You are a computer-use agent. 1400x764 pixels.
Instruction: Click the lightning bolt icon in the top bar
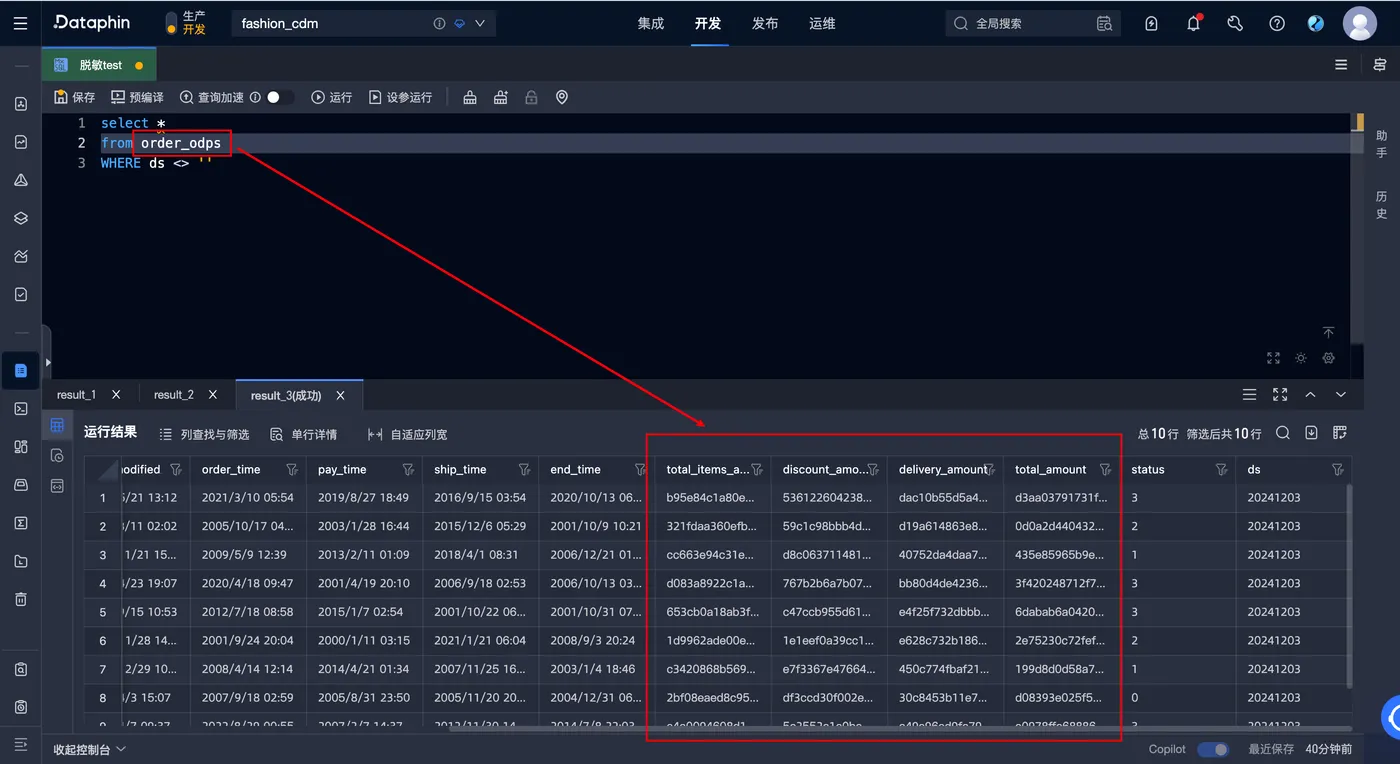coord(1151,23)
